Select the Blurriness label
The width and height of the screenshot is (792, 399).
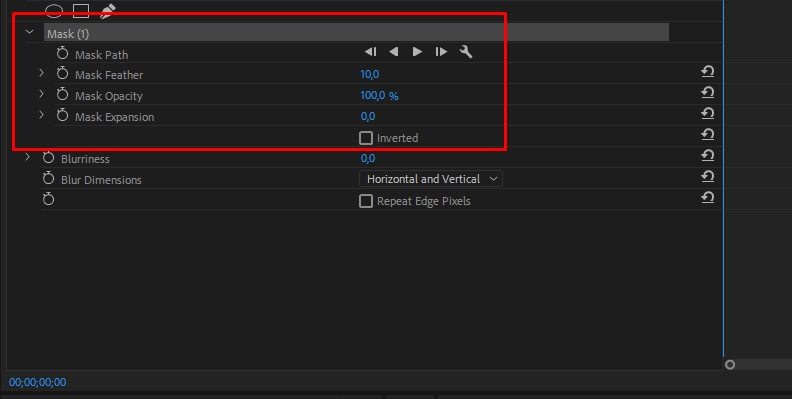pyautogui.click(x=85, y=159)
